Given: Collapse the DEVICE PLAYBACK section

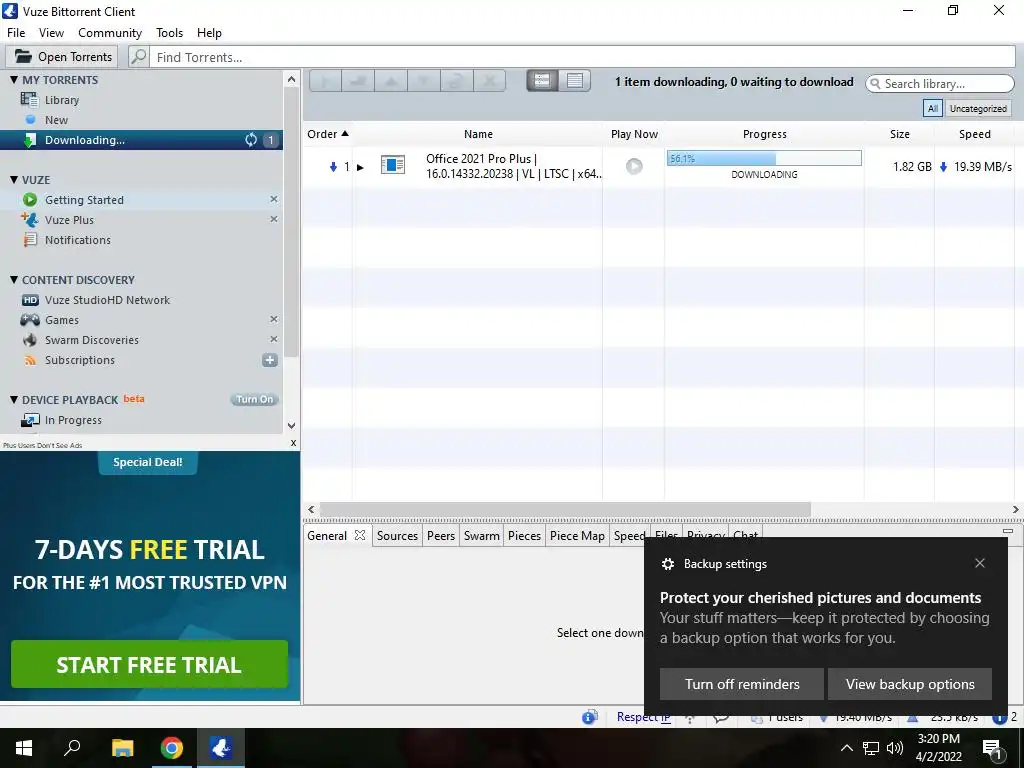Looking at the screenshot, I should (14, 400).
